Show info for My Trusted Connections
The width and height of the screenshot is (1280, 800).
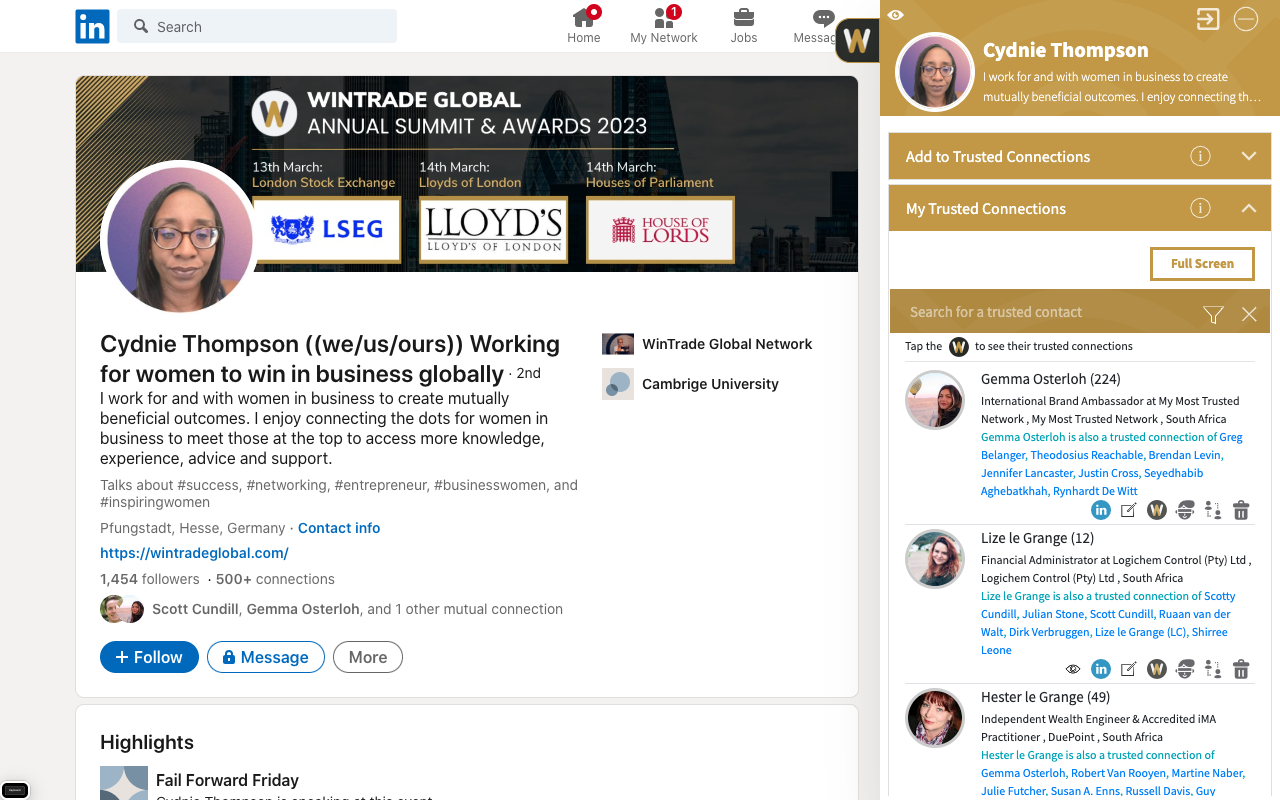1200,209
